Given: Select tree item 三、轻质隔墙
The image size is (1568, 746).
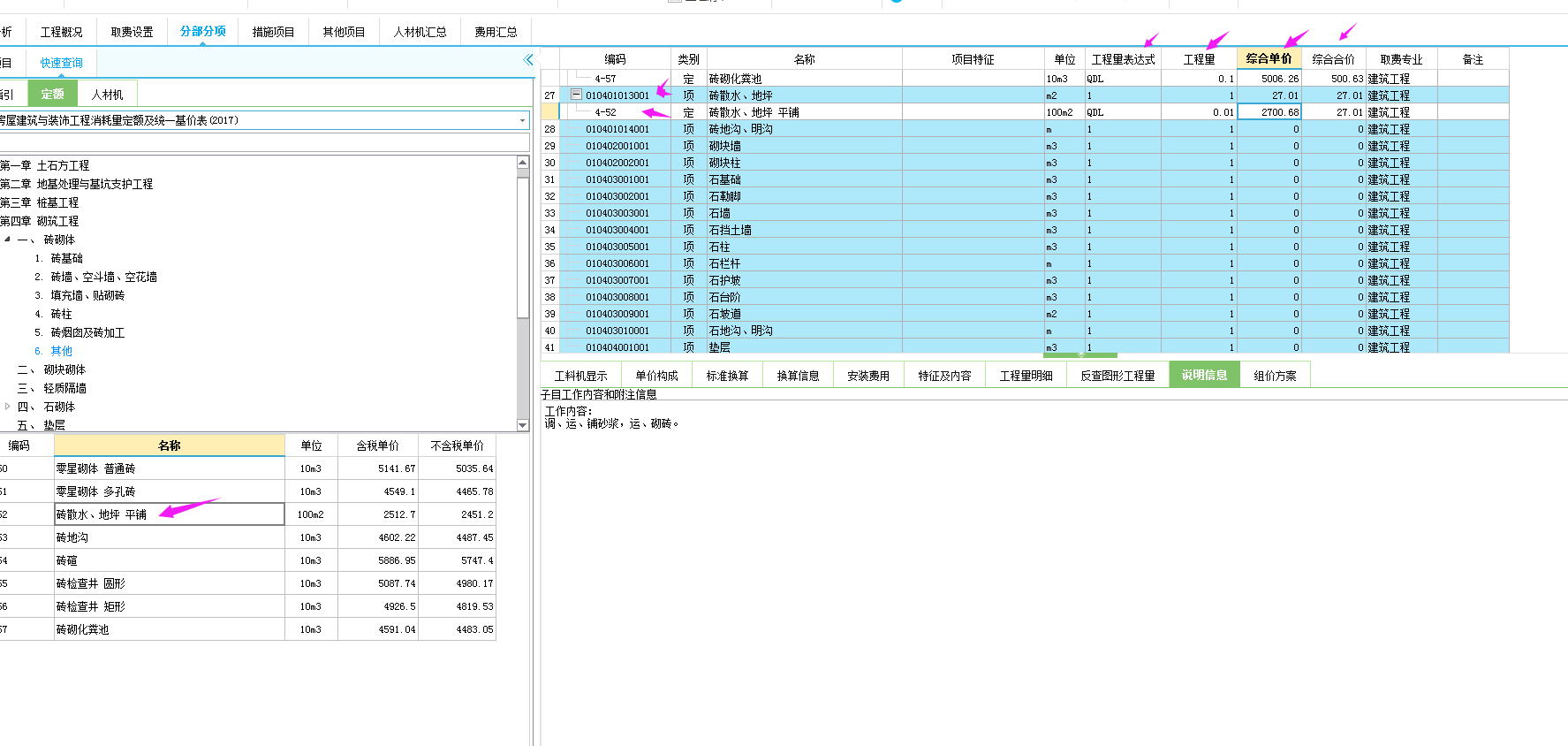Looking at the screenshot, I should 52,388.
